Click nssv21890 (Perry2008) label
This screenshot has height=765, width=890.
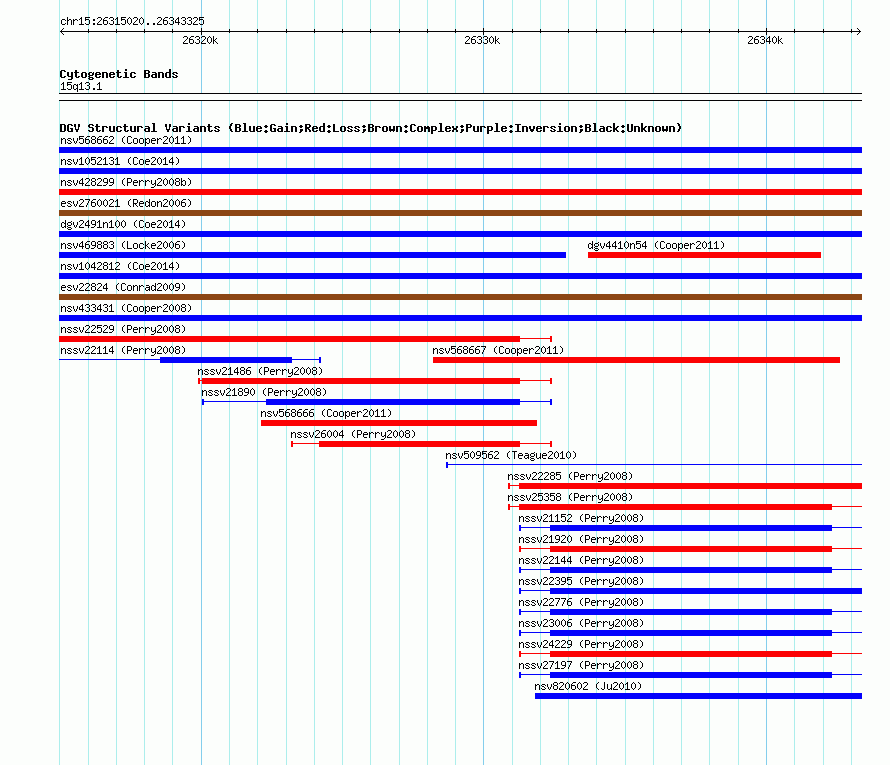pos(264,392)
